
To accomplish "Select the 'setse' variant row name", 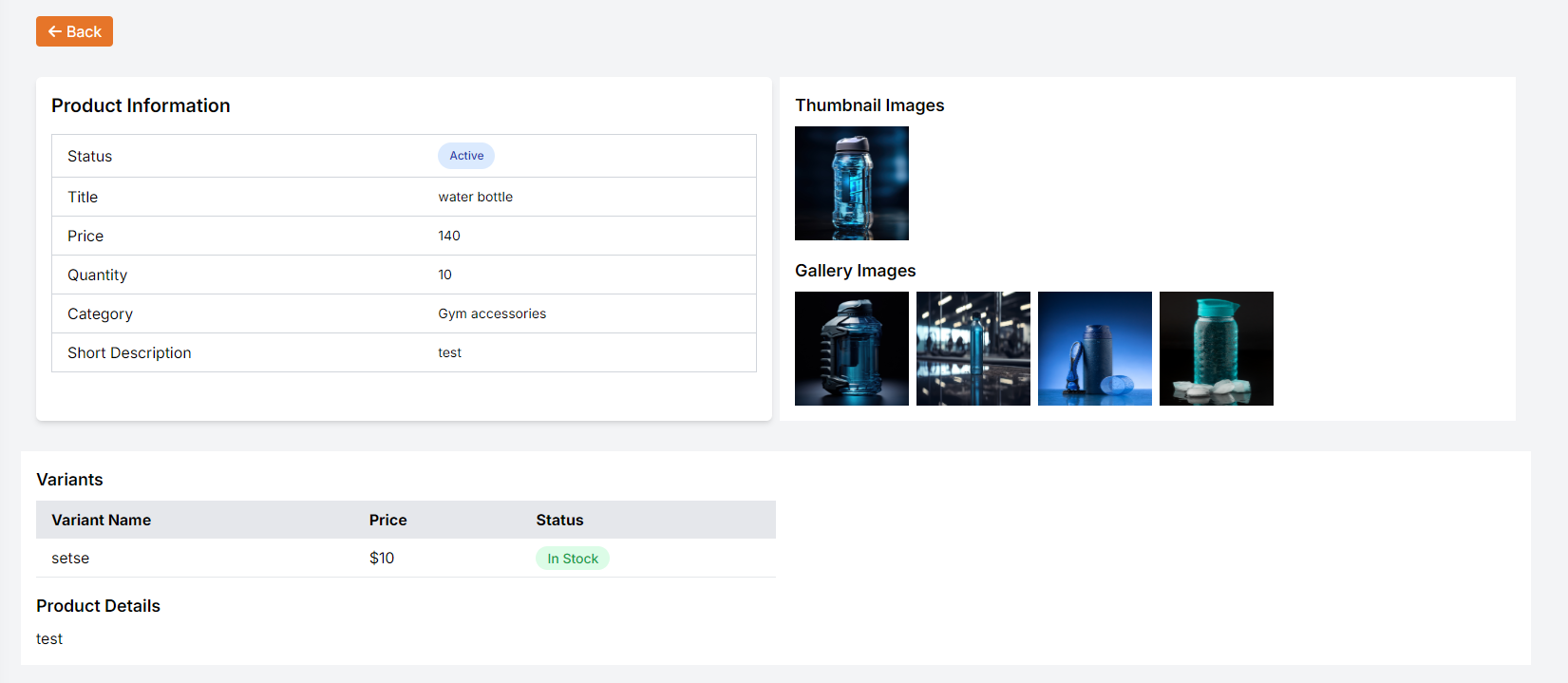I will point(70,558).
